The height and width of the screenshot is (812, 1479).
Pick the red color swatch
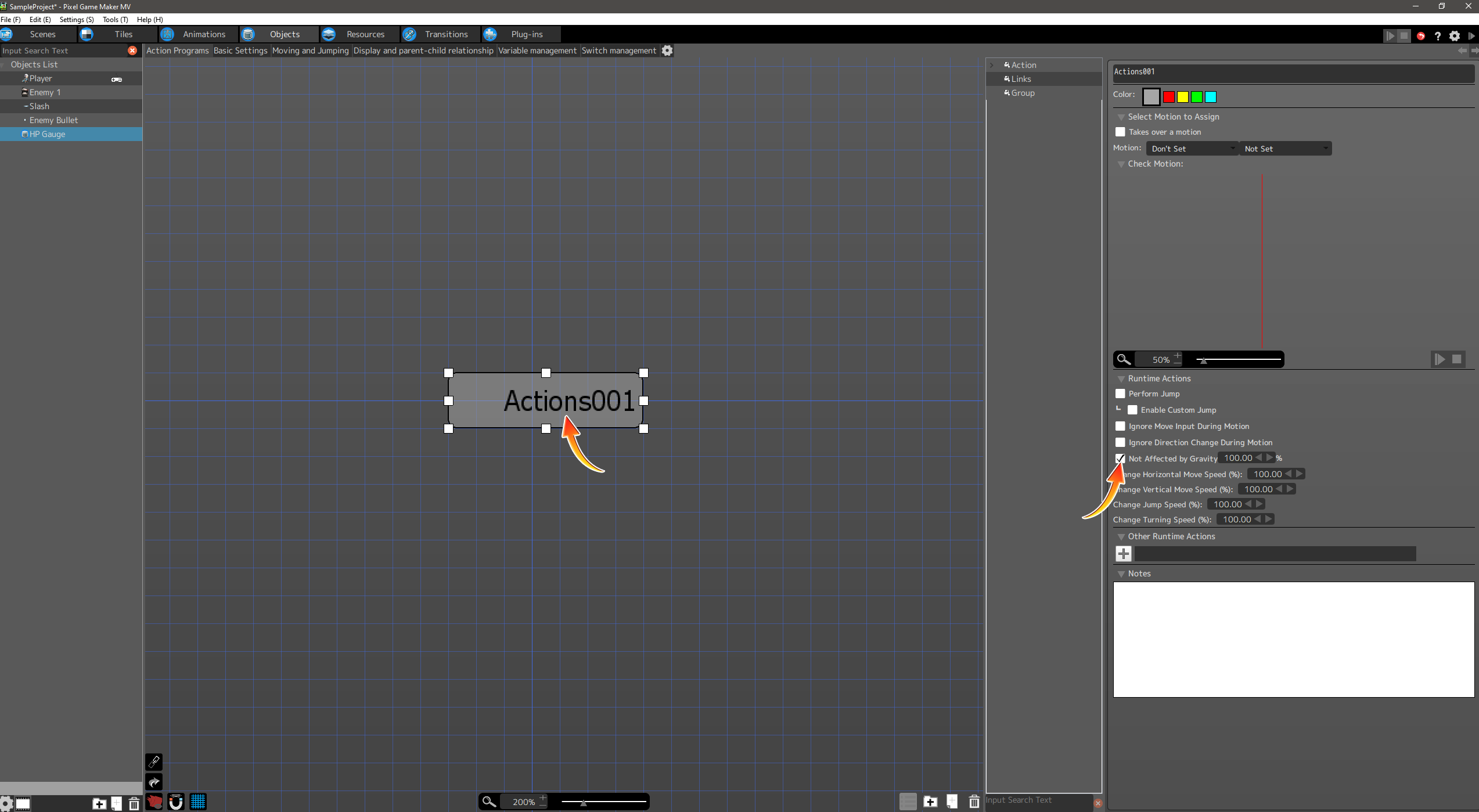pyautogui.click(x=1168, y=97)
